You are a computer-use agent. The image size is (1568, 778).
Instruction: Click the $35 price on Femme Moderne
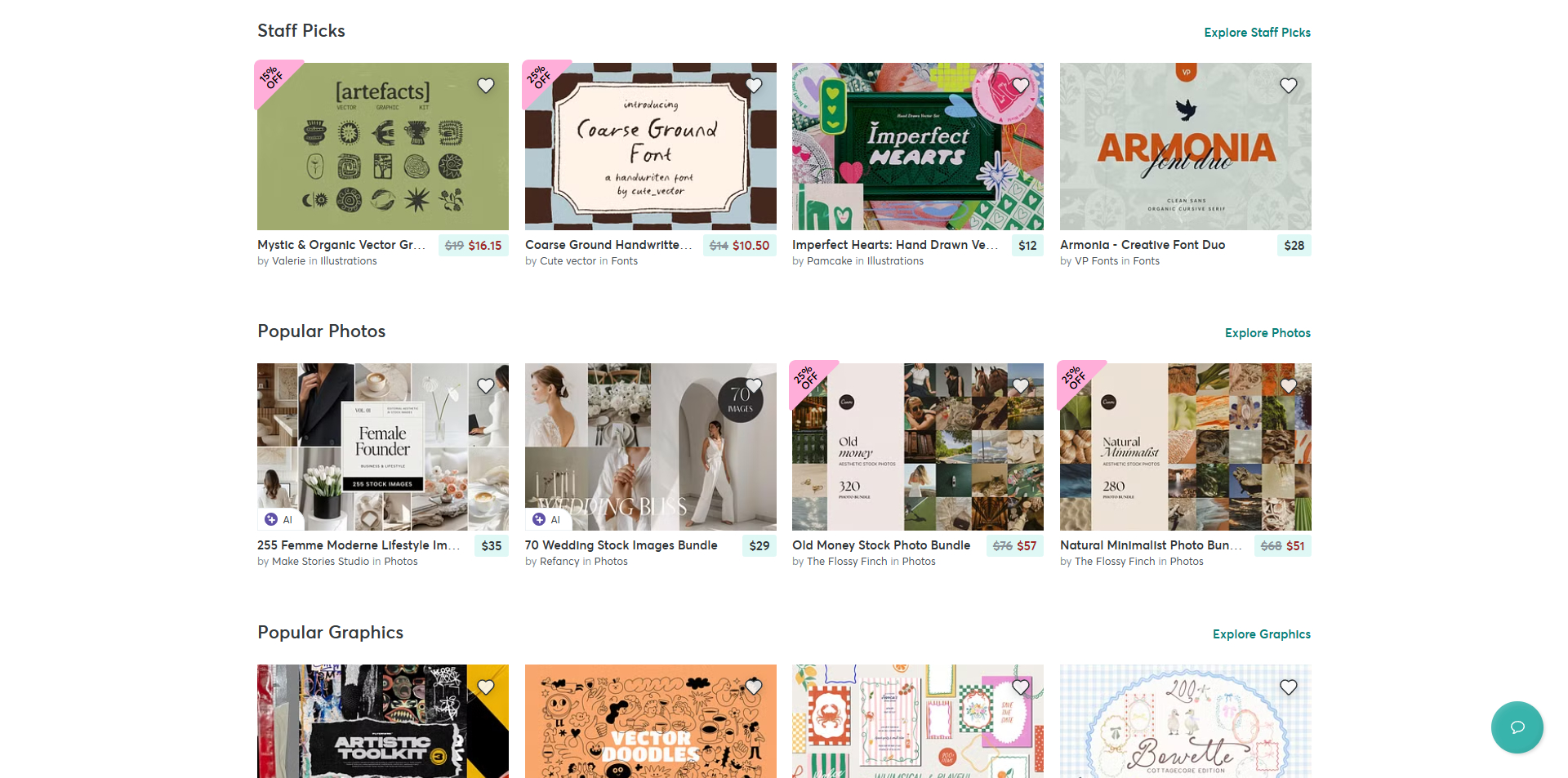pyautogui.click(x=492, y=546)
